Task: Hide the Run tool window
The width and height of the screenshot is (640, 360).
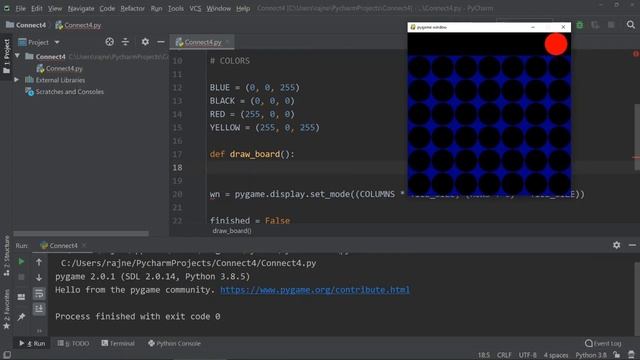Action: (x=632, y=245)
